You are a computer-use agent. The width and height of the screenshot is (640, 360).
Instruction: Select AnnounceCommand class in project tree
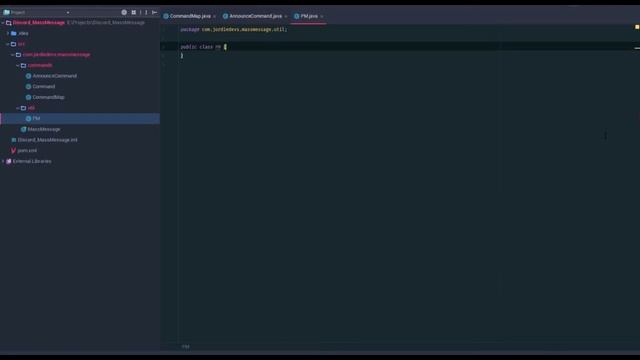(55, 76)
